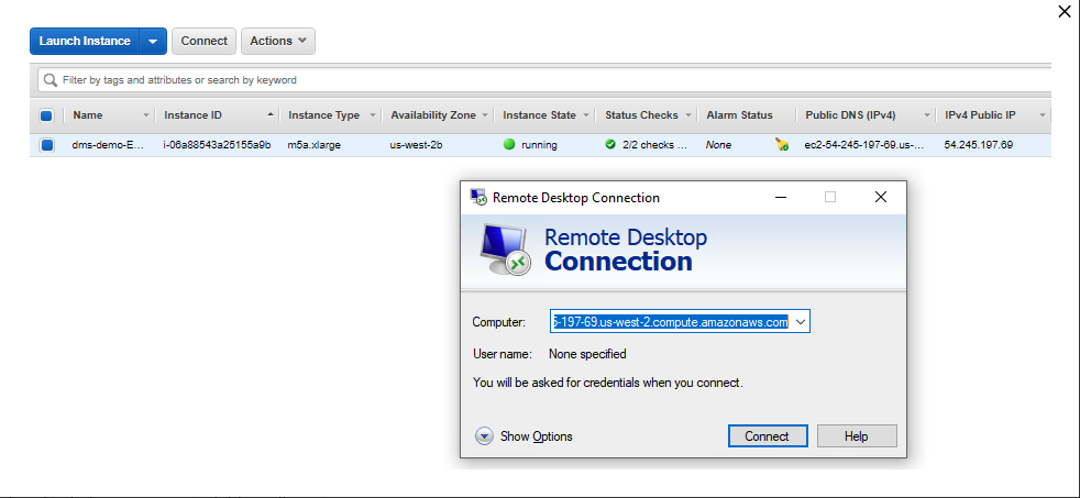This screenshot has width=1080, height=498.
Task: Click the alarm status bell icon
Action: (782, 145)
